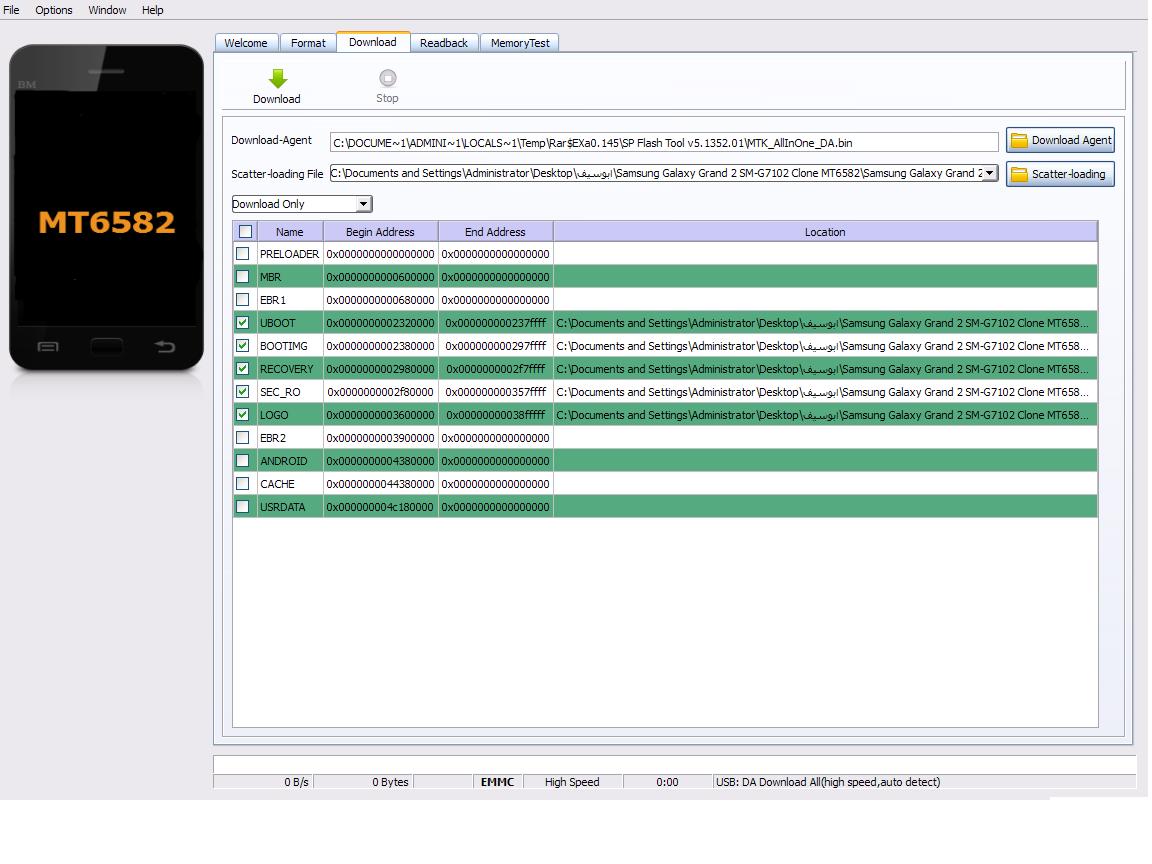Click the SEC_RO file location cell
This screenshot has width=1152, height=864.
(825, 392)
